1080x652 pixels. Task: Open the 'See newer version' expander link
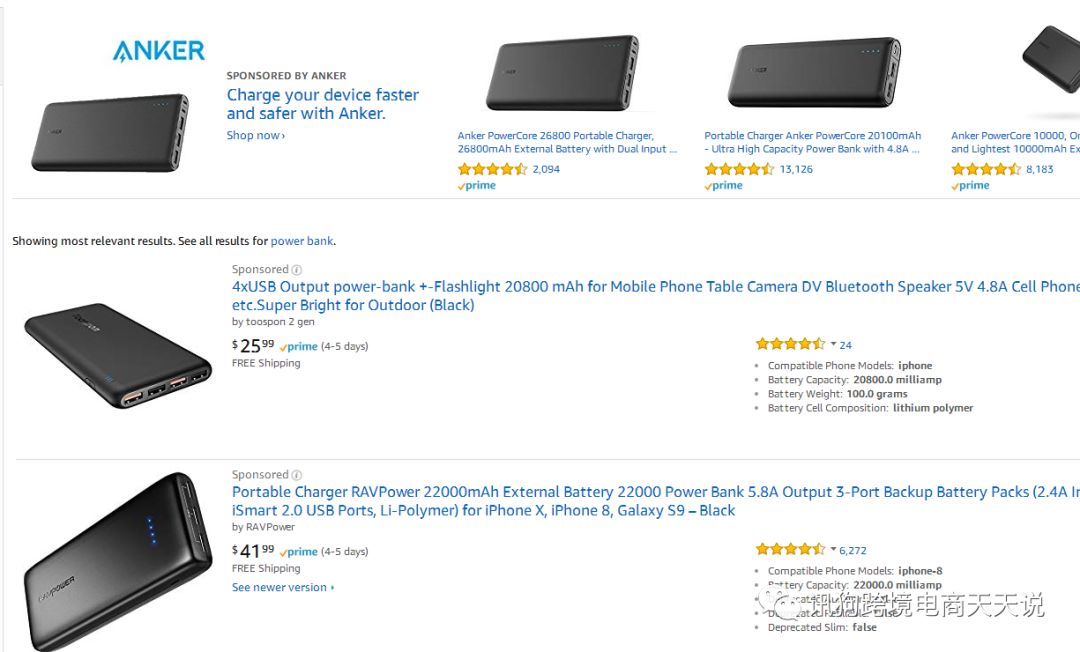(283, 588)
